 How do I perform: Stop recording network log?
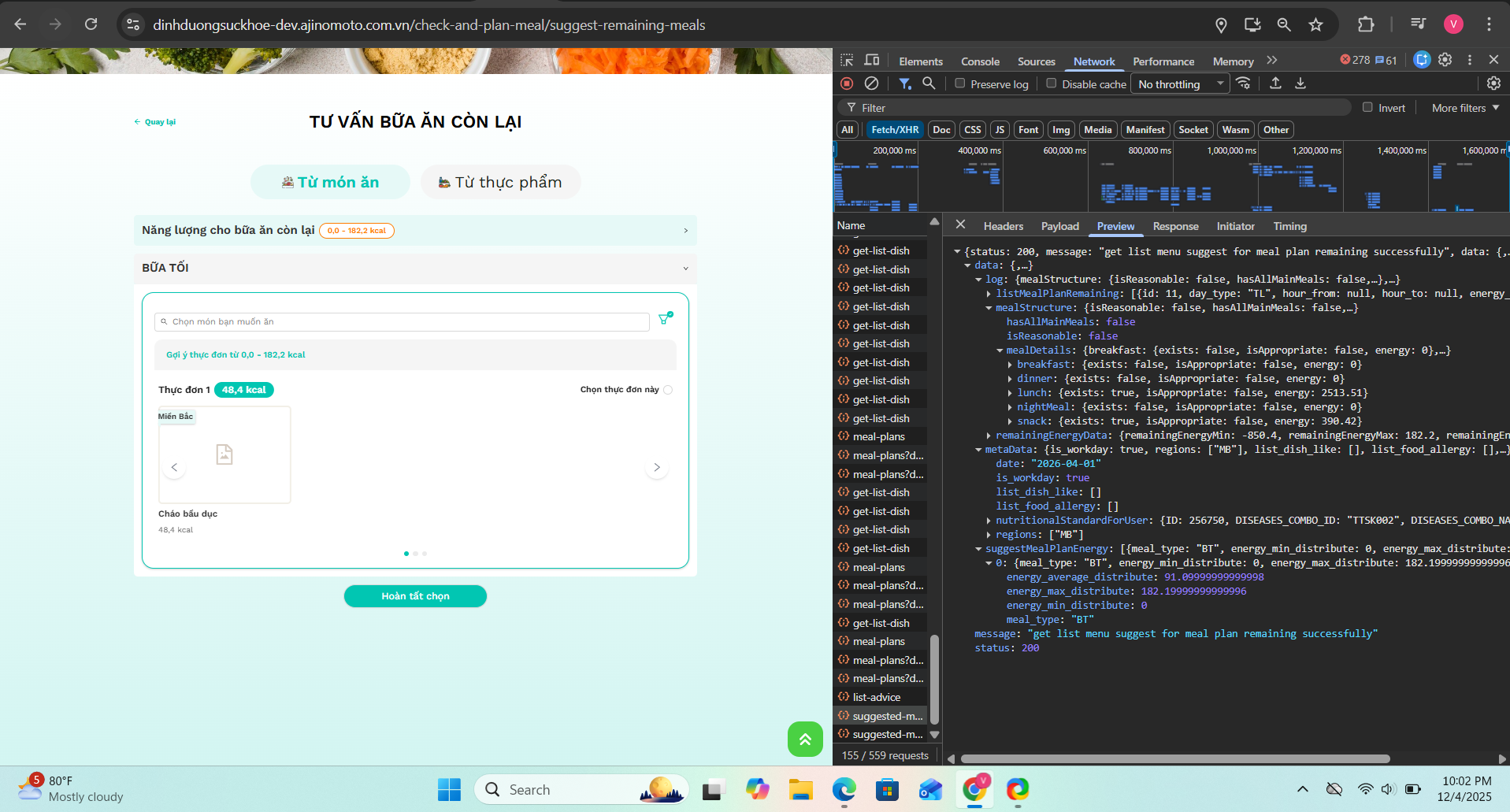(847, 83)
